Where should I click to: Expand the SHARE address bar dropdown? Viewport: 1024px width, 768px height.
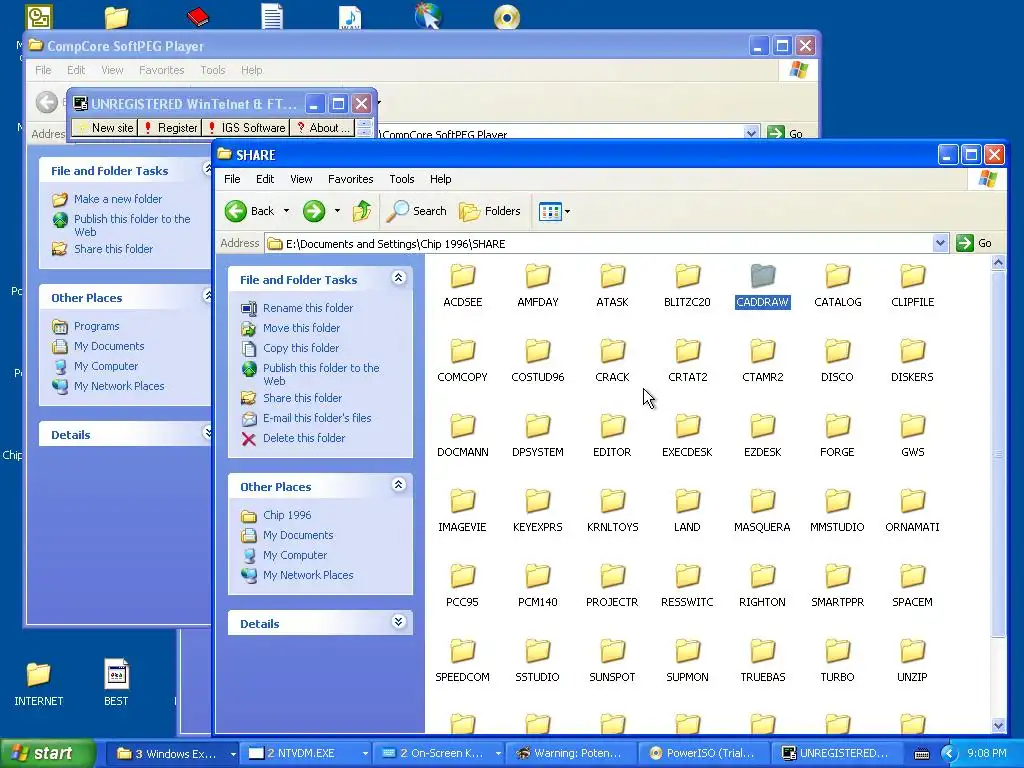940,244
